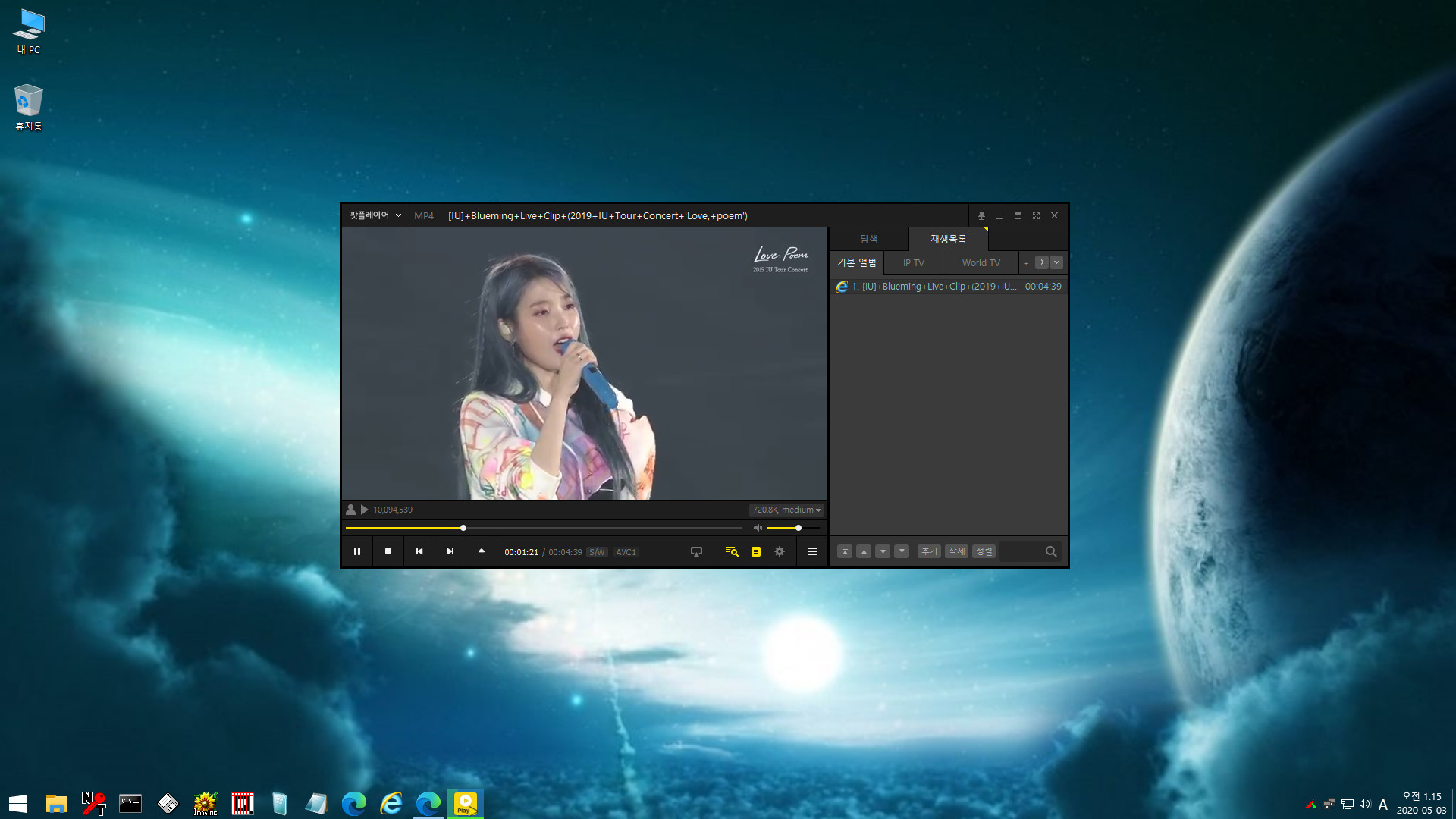Open the playlist search icon
The image size is (1456, 819).
point(732,551)
